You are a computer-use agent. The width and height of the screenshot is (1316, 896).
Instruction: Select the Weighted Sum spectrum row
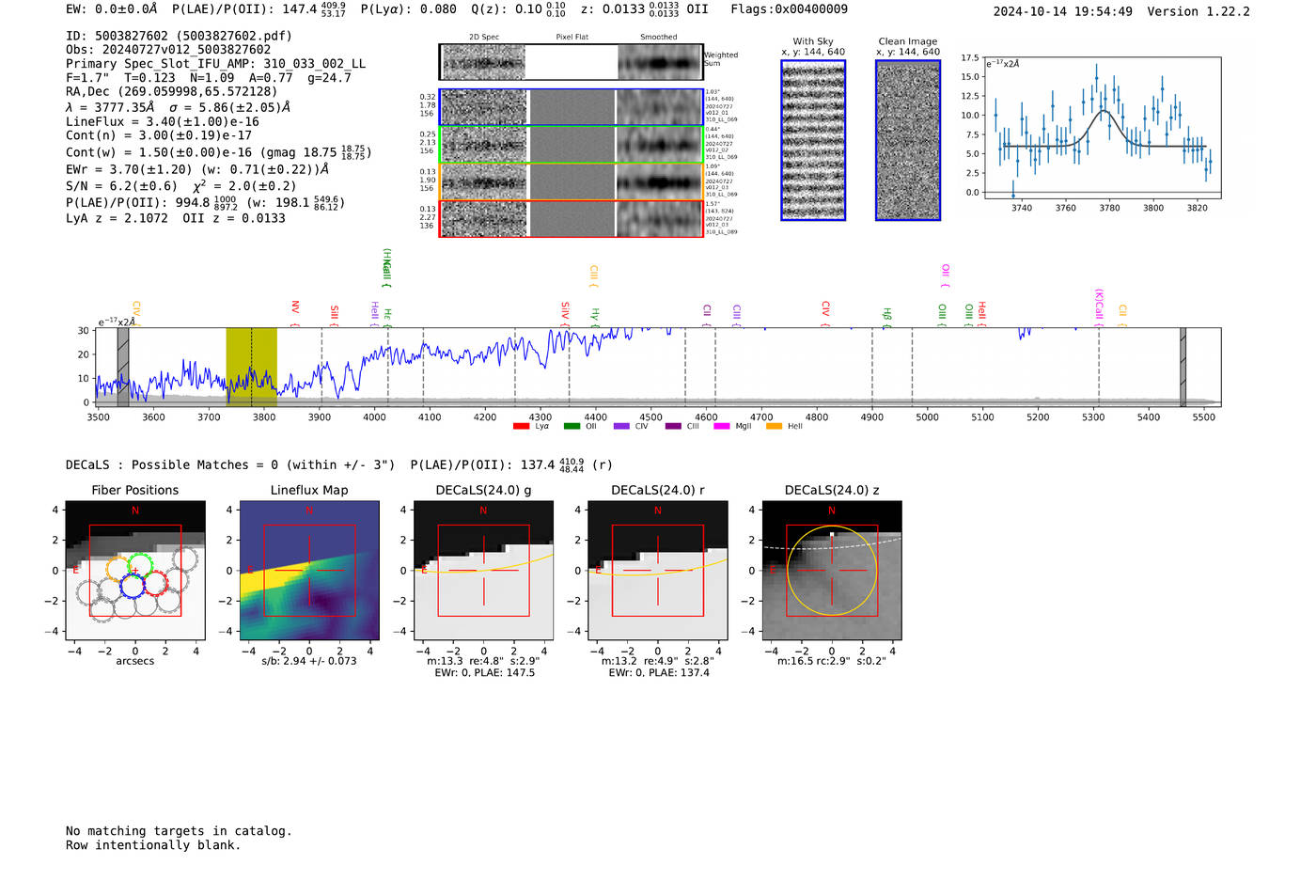(572, 62)
